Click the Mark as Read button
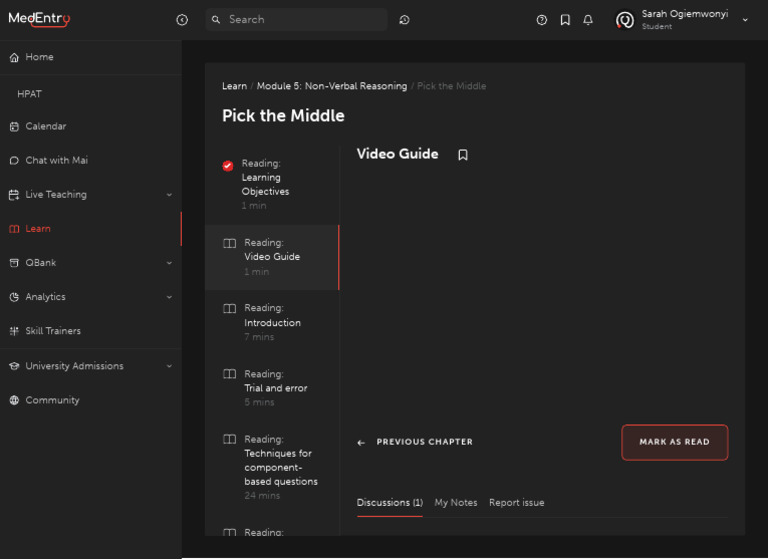This screenshot has height=559, width=768. [x=674, y=442]
